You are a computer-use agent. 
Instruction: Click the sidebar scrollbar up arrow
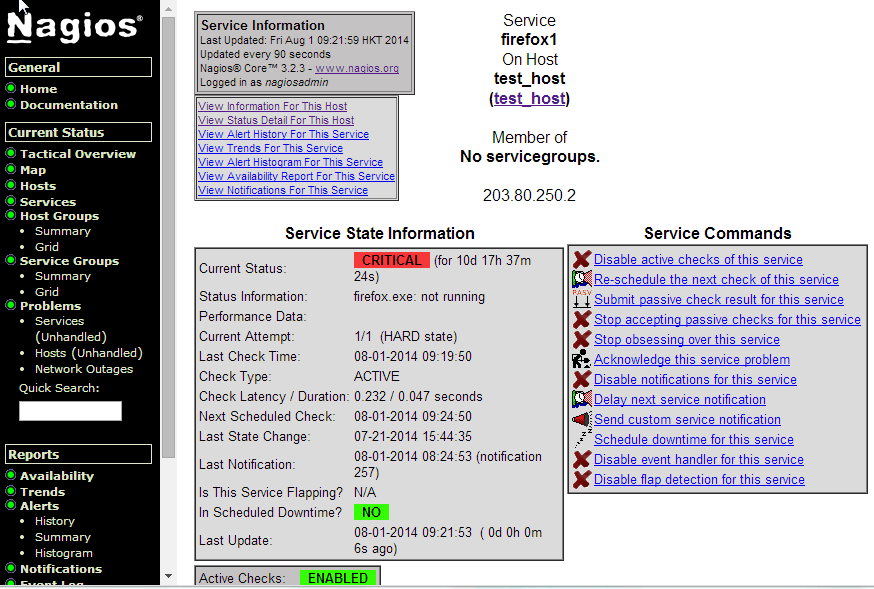pyautogui.click(x=168, y=8)
